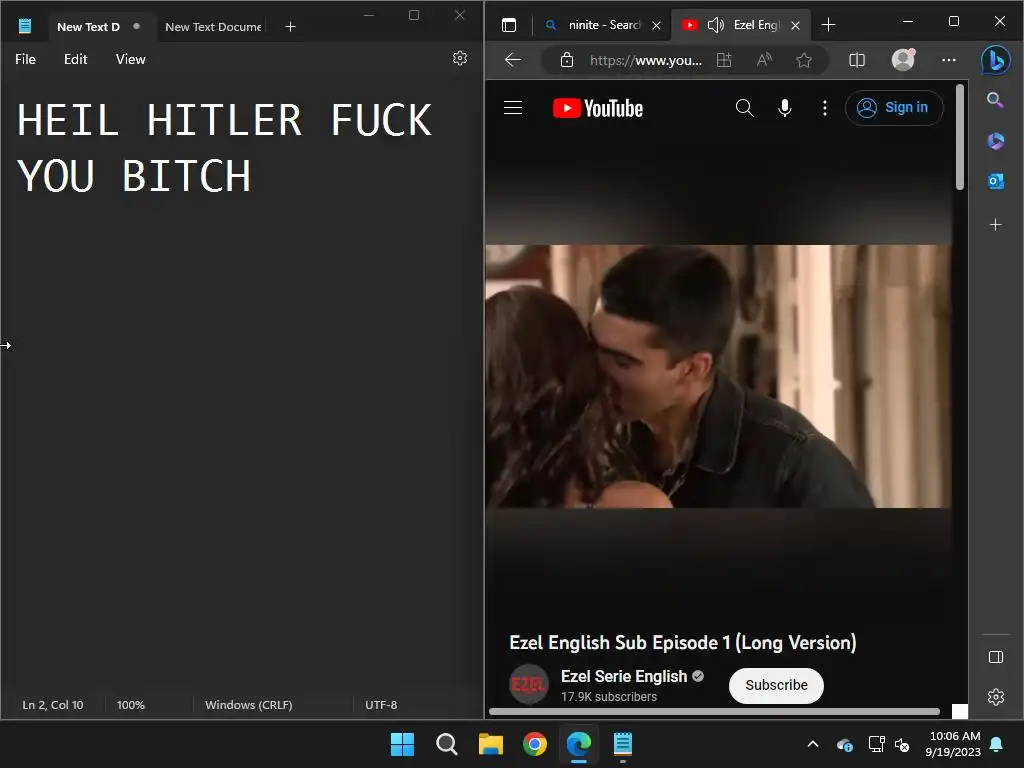The width and height of the screenshot is (1024, 768).
Task: Open the Edge profile avatar
Action: (x=903, y=60)
